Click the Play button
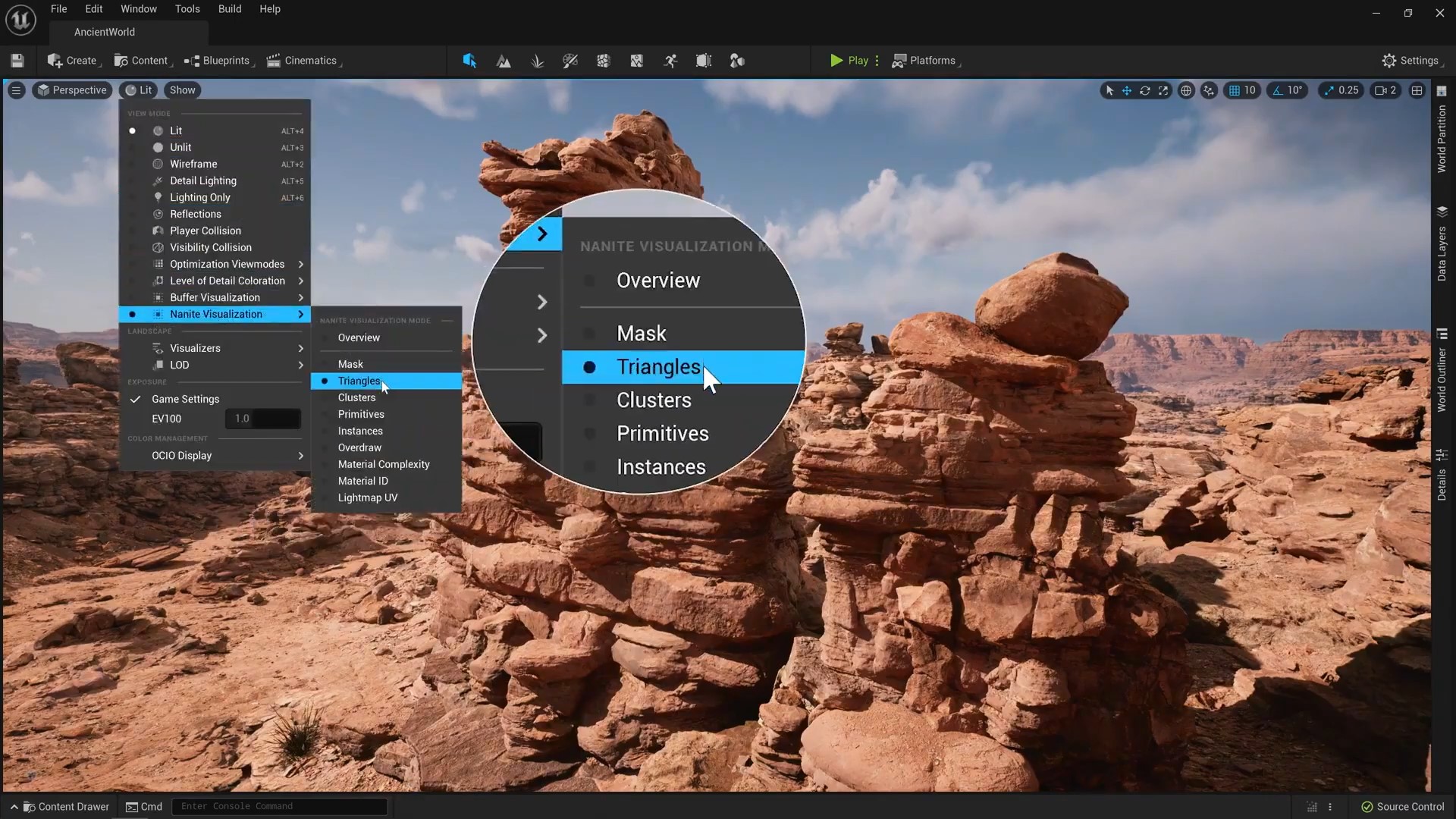This screenshot has height=819, width=1456. (849, 61)
